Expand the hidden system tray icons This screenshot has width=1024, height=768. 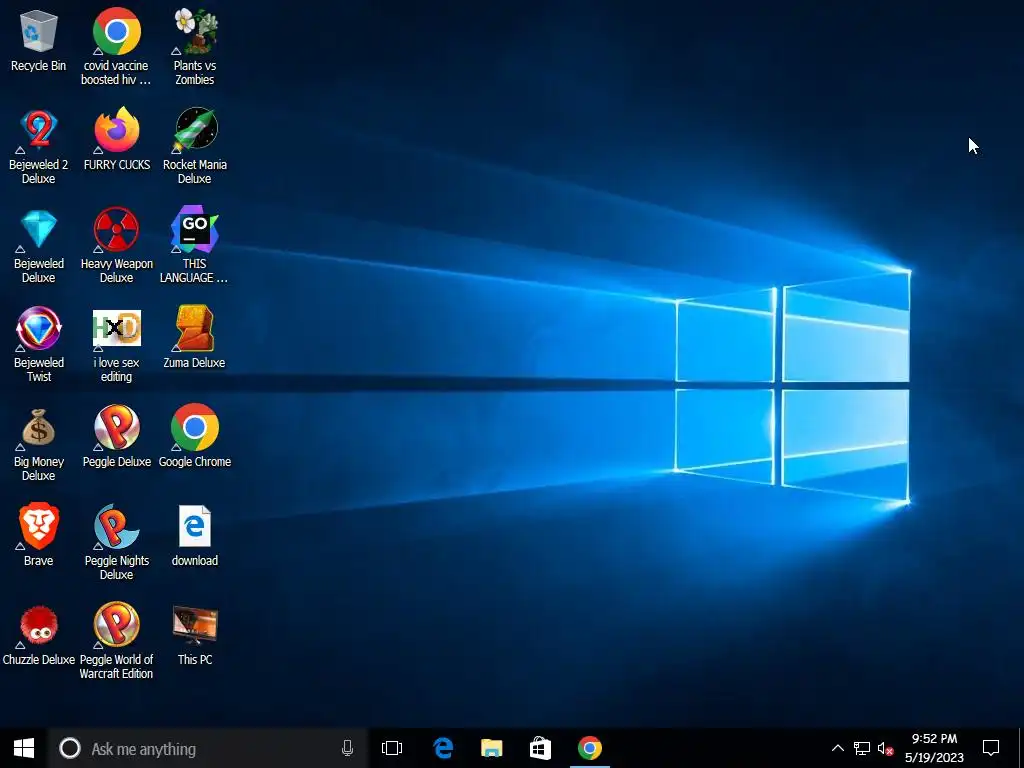pos(838,748)
